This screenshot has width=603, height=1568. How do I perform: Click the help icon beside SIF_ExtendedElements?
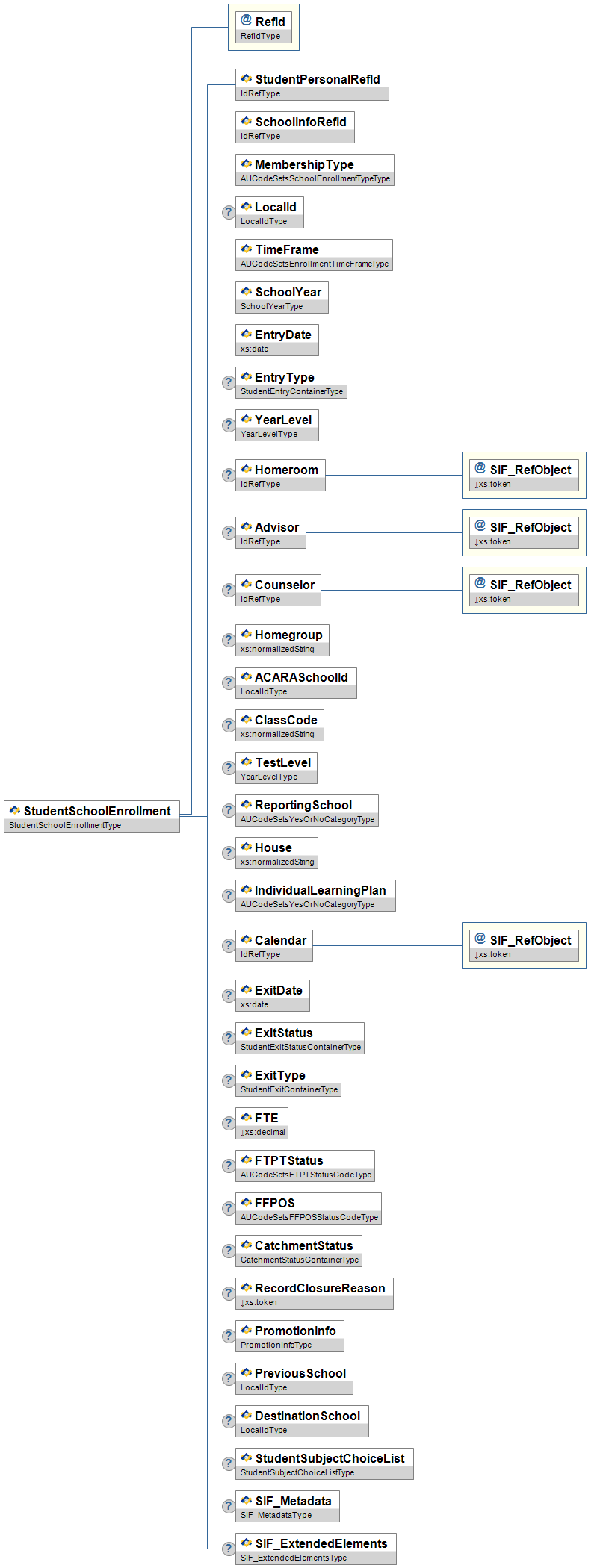[229, 1549]
